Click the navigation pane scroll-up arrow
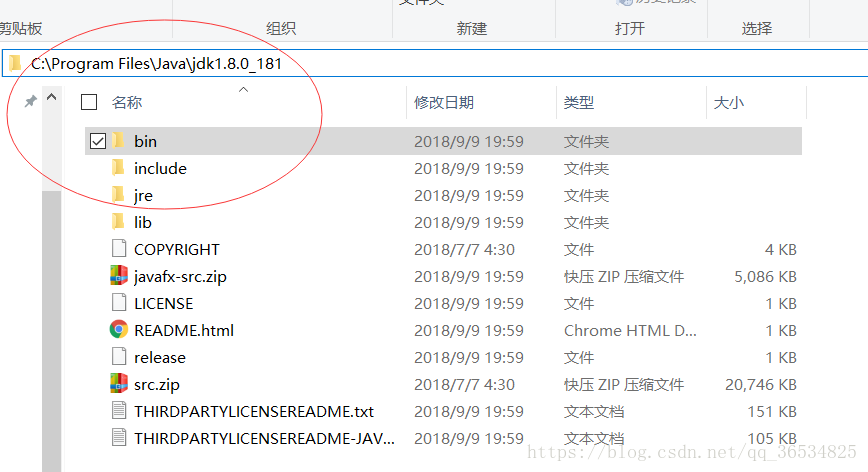The width and height of the screenshot is (868, 472). click(x=51, y=97)
